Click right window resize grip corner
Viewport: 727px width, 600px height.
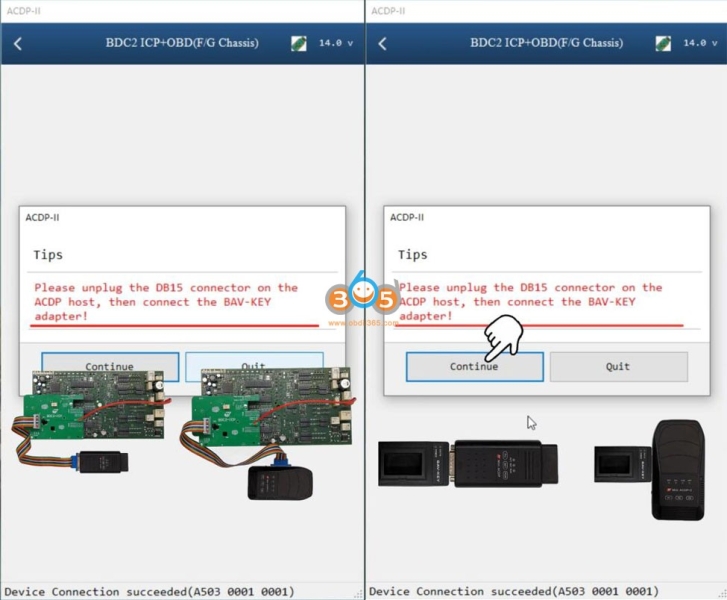coord(722,594)
